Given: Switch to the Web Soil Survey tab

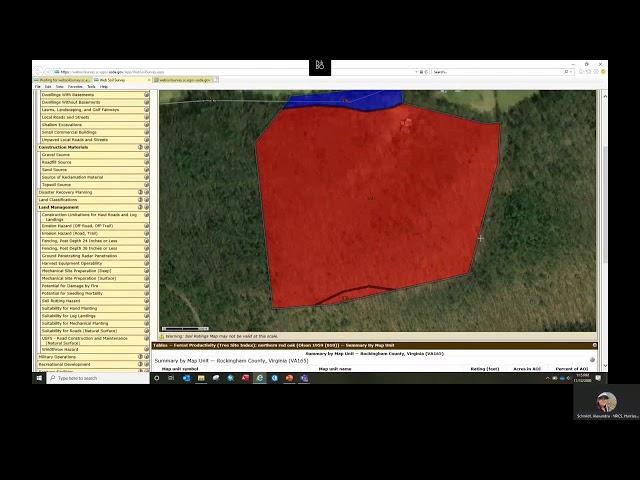Looking at the screenshot, I should [x=122, y=80].
